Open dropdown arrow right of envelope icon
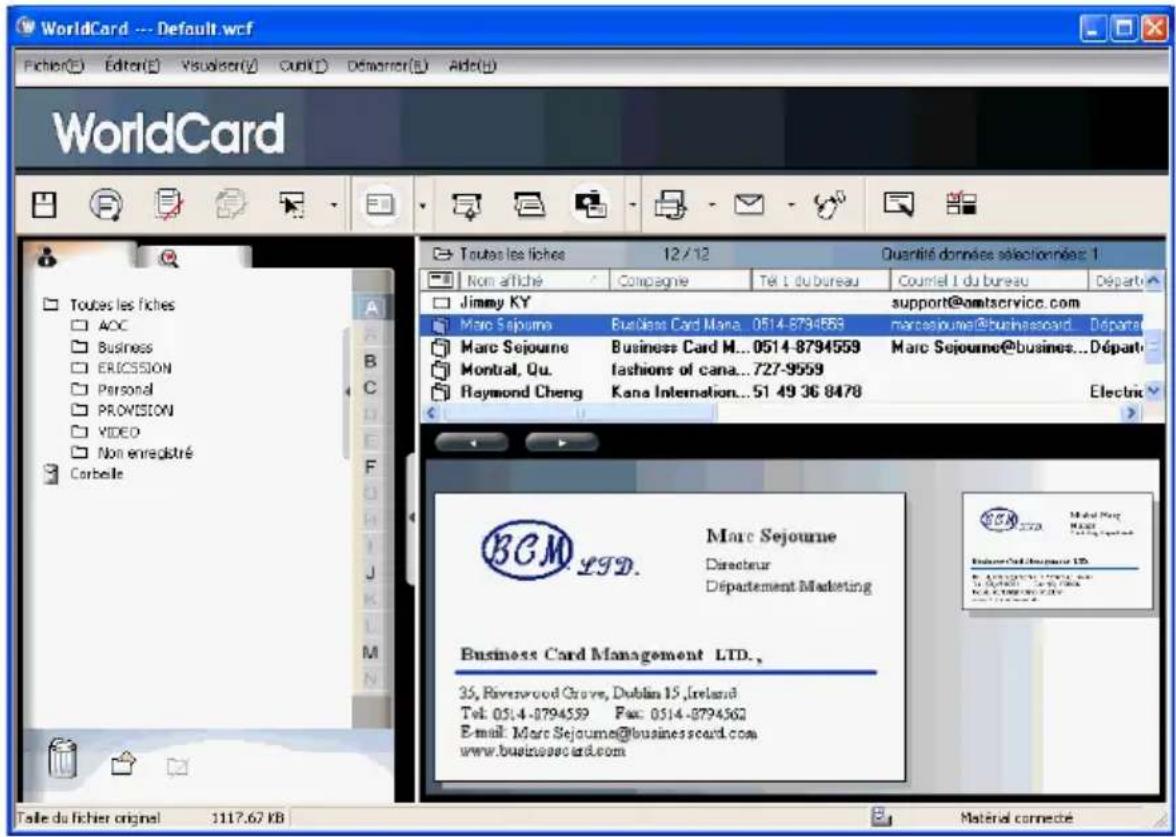Viewport: 1176px width, 837px height. (x=790, y=205)
